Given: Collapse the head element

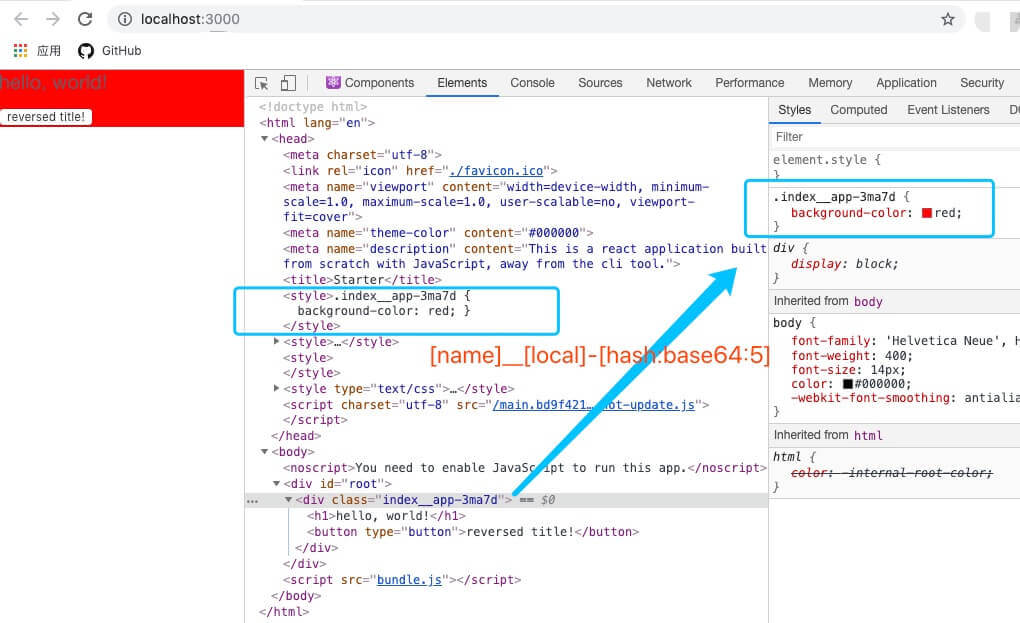Looking at the screenshot, I should (x=264, y=139).
